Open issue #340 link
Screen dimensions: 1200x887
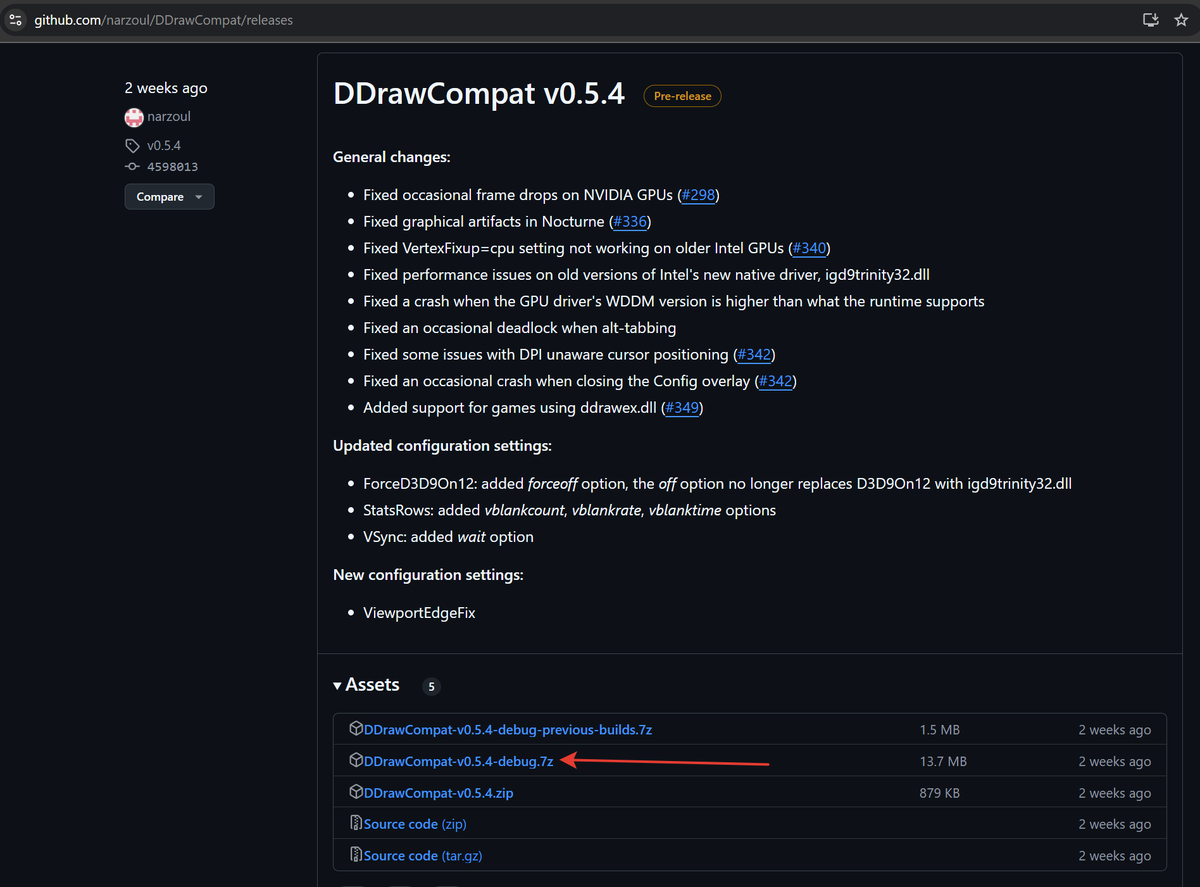[x=809, y=248]
